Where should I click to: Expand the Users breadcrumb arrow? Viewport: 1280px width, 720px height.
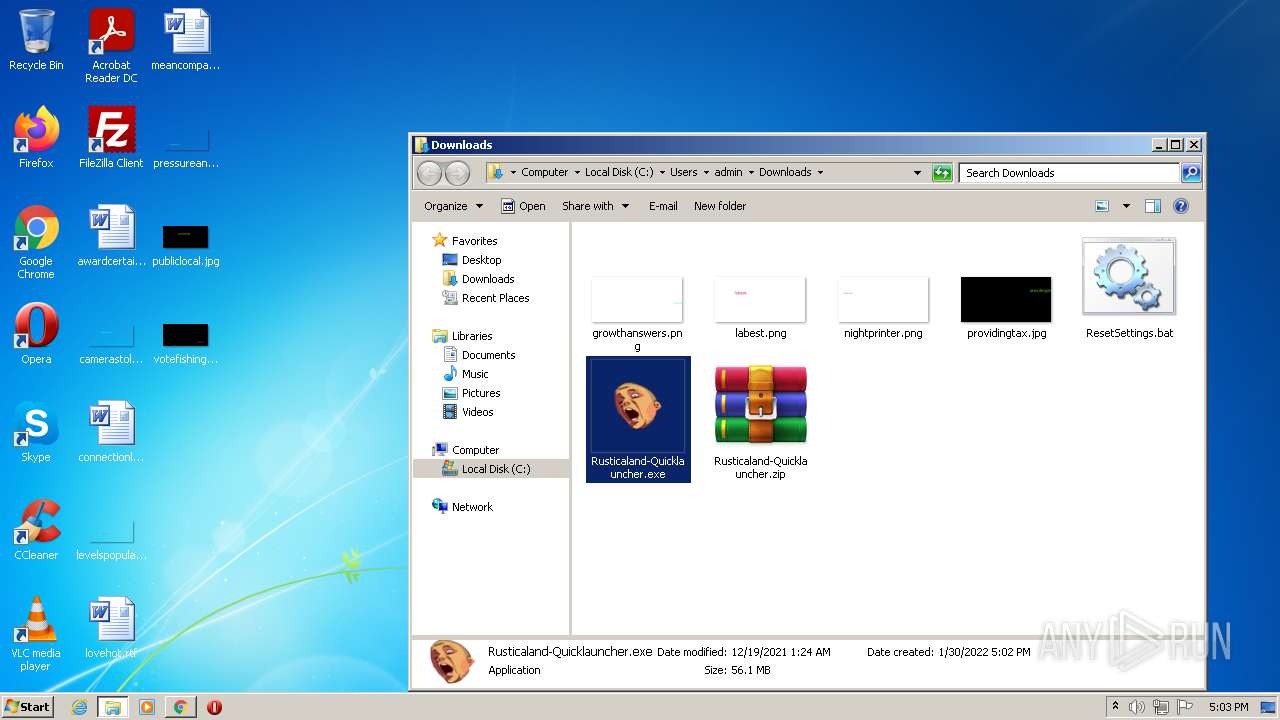pyautogui.click(x=706, y=173)
